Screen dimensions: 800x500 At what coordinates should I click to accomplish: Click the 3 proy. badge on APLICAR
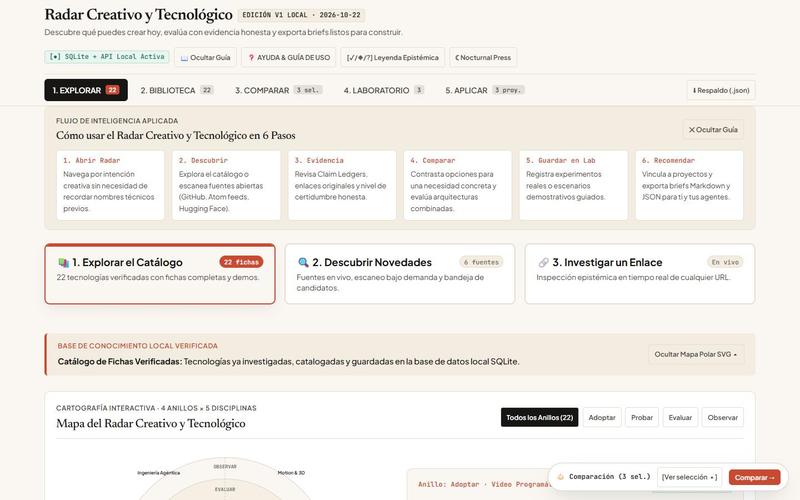(x=508, y=90)
